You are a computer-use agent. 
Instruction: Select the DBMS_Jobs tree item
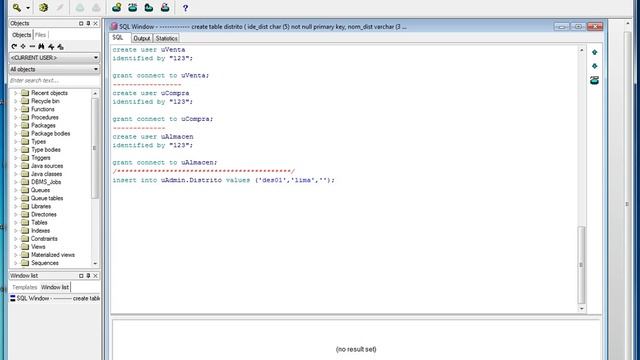pyautogui.click(x=46, y=182)
